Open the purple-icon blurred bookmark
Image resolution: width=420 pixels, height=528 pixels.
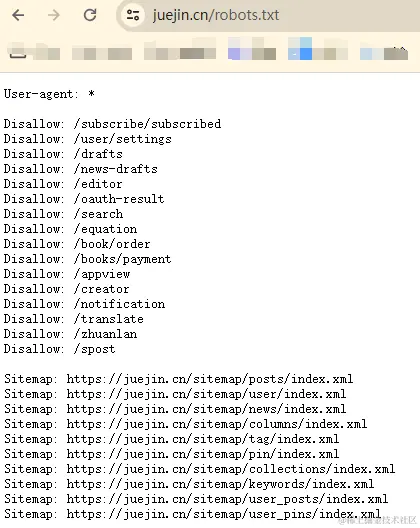point(252,49)
